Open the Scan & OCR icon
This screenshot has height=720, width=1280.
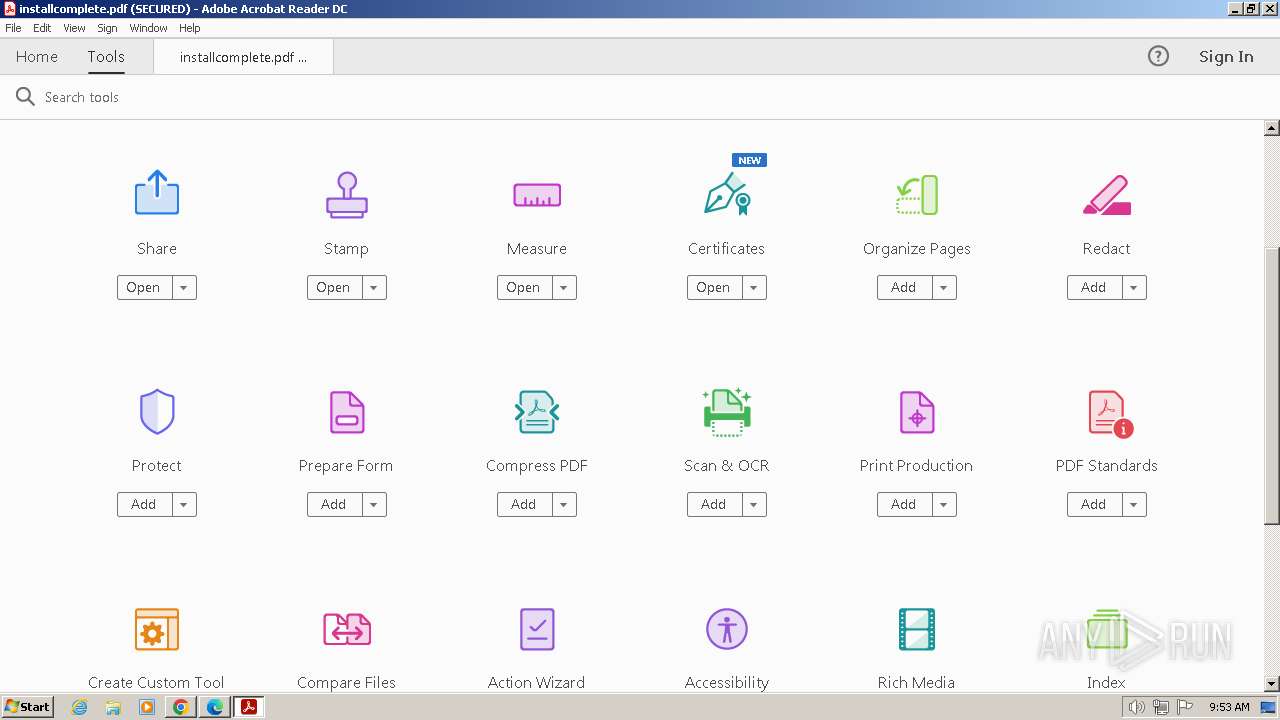pos(727,412)
